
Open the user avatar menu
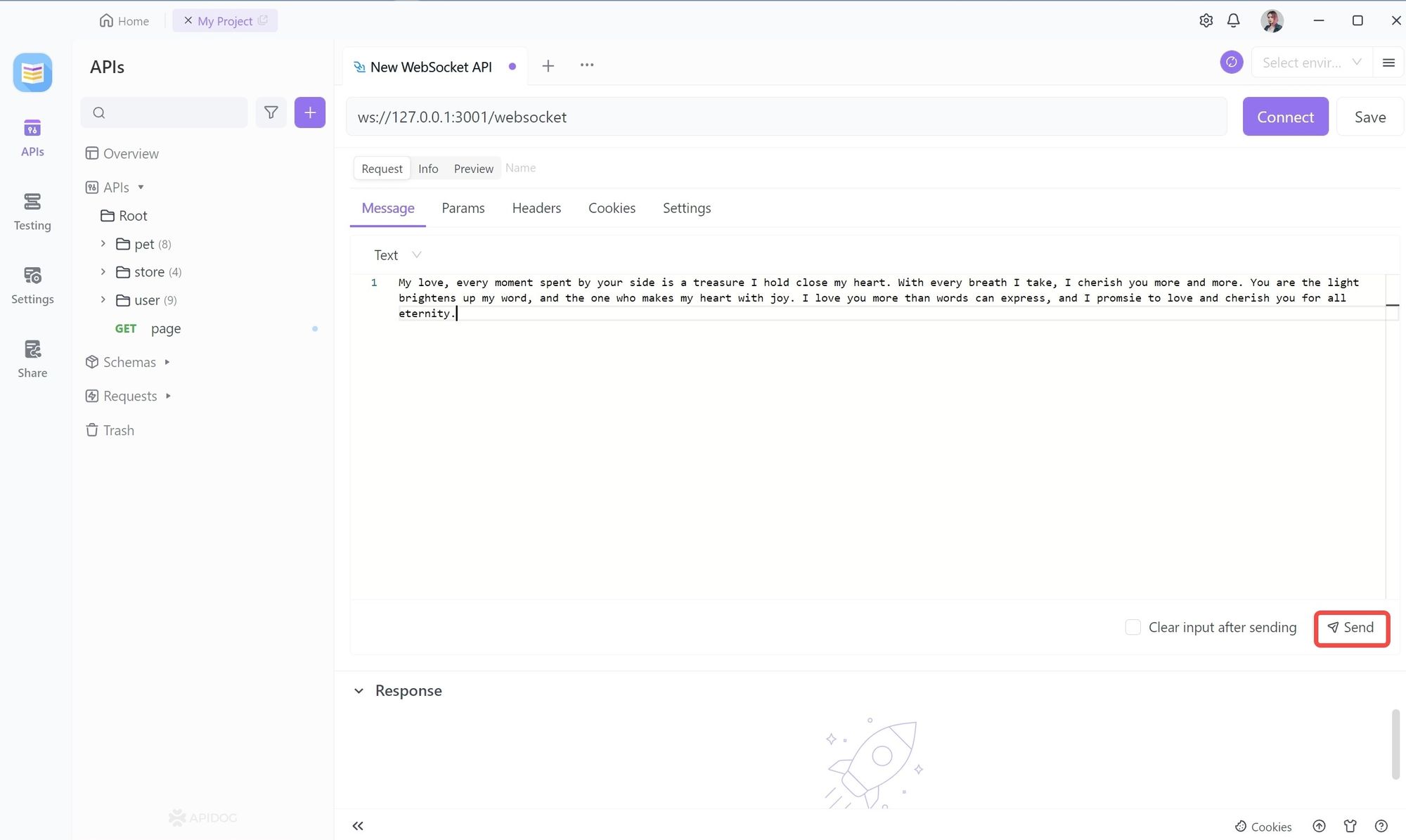[x=1272, y=20]
